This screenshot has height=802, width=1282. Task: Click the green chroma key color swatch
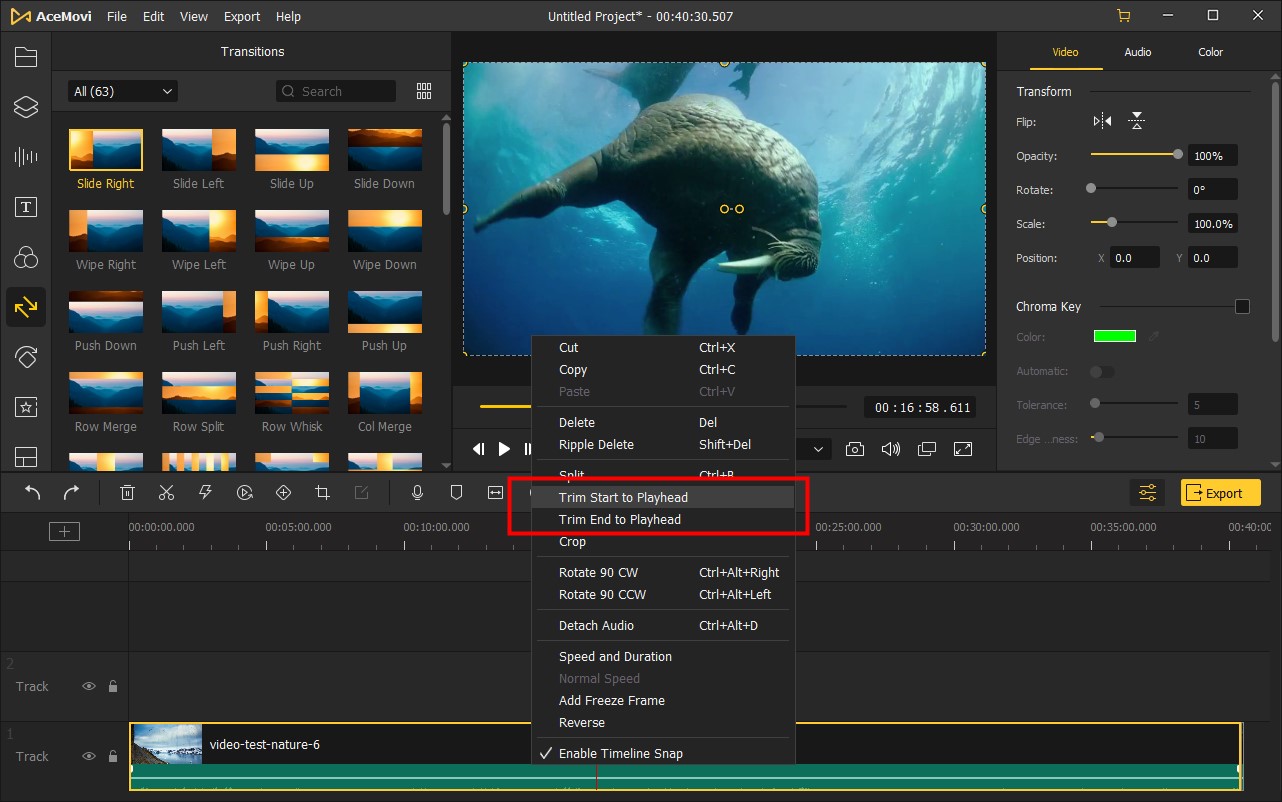pyautogui.click(x=1114, y=337)
